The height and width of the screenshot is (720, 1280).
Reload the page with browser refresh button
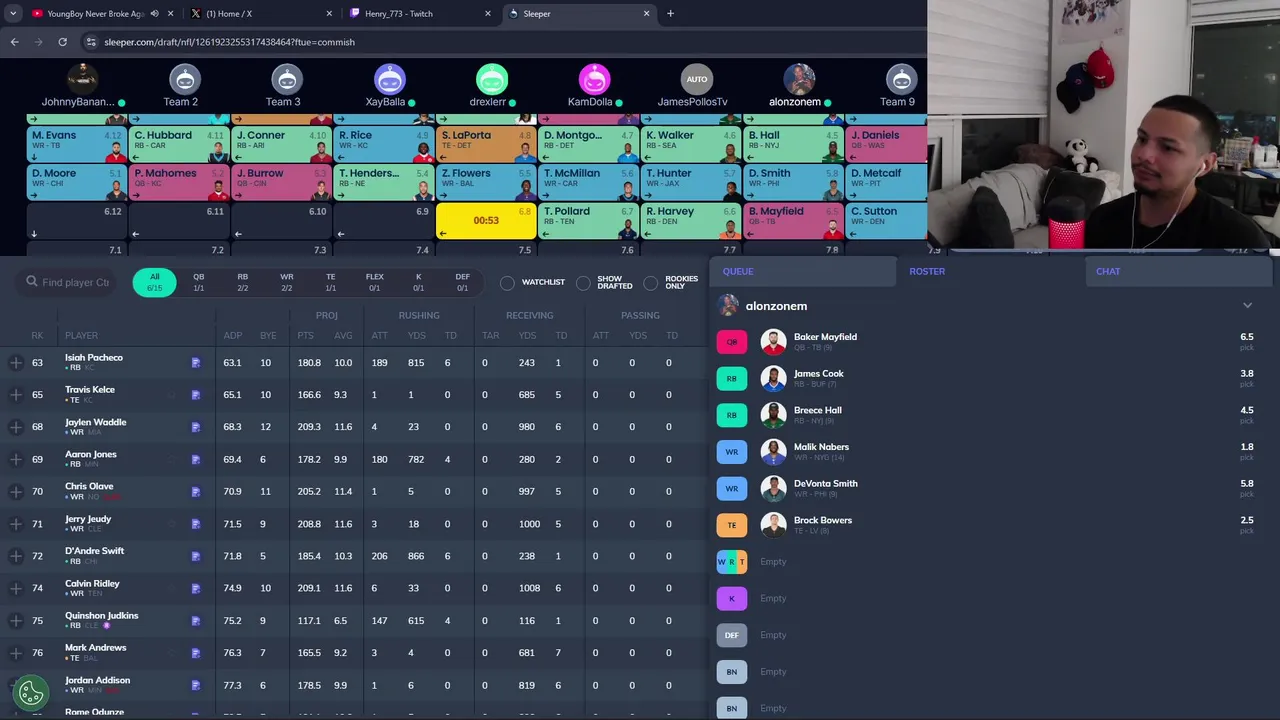[62, 42]
